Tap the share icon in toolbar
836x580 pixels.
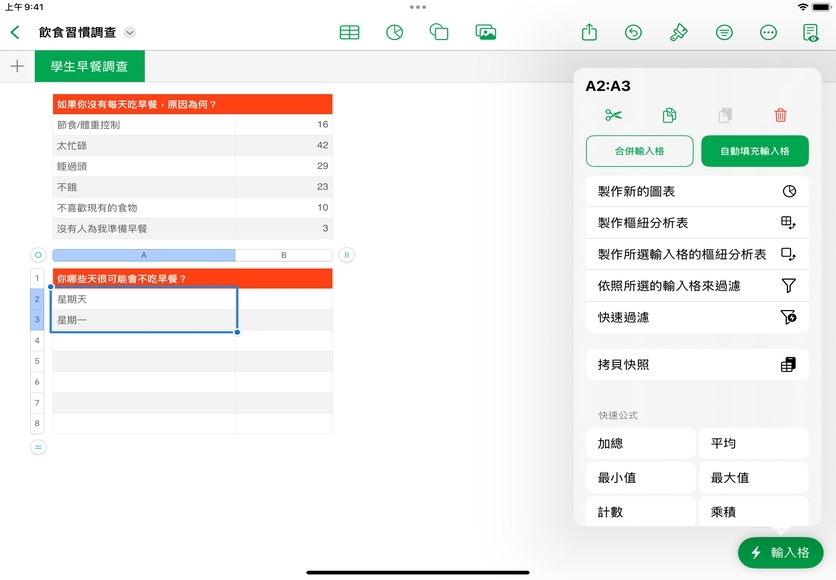589,32
